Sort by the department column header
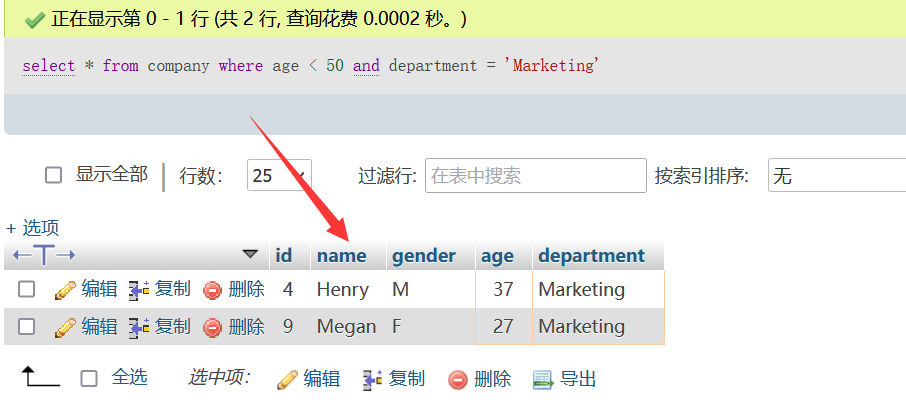This screenshot has height=405, width=906. pyautogui.click(x=592, y=255)
